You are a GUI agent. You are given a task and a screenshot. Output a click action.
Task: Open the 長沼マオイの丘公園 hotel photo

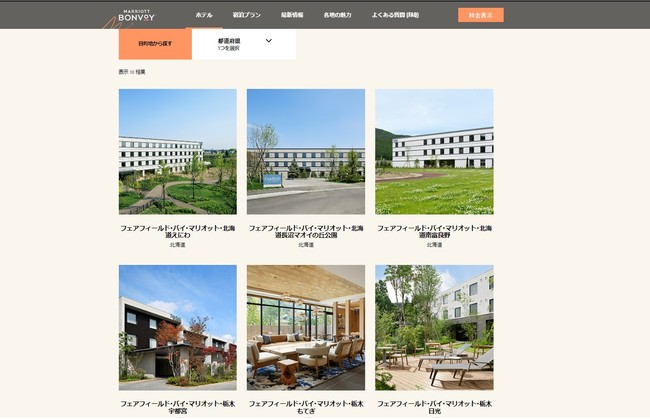tap(306, 152)
